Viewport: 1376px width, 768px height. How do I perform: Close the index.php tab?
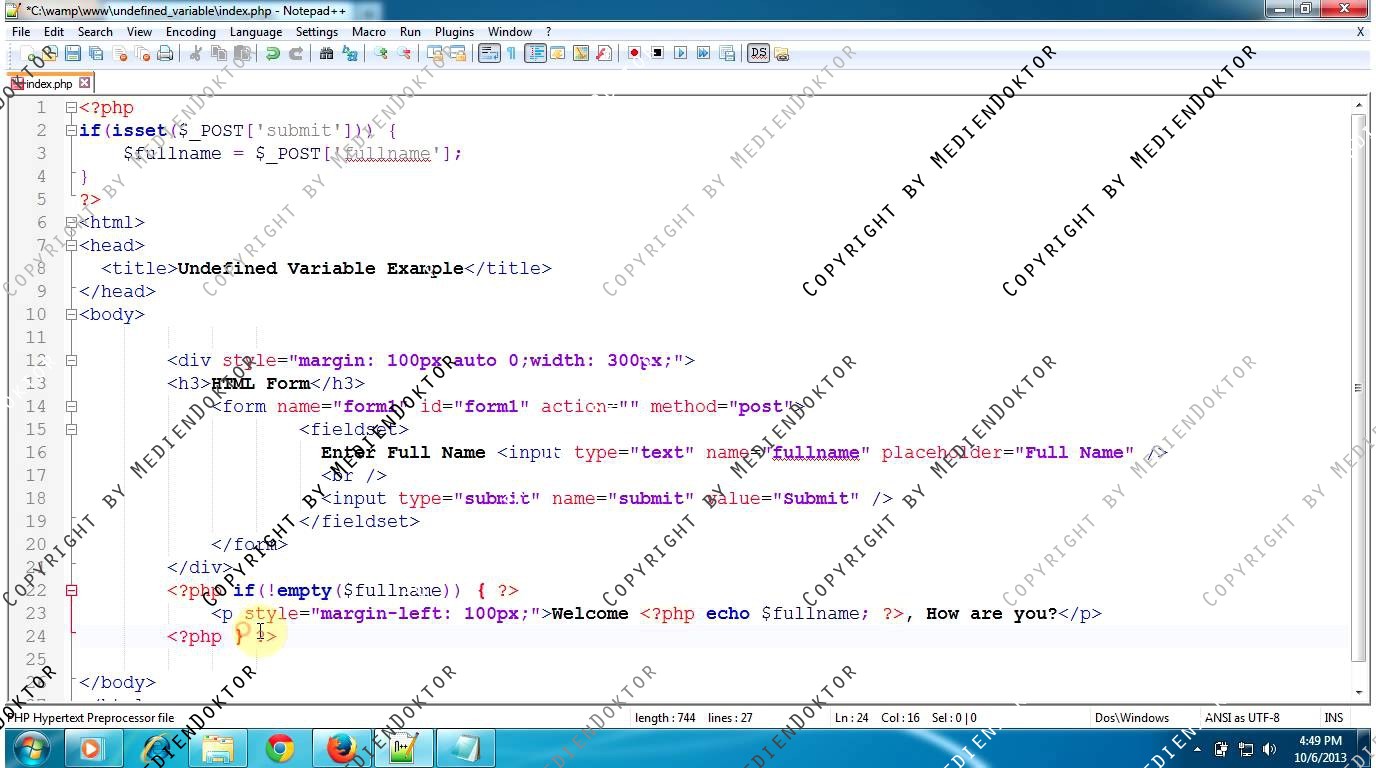85,83
